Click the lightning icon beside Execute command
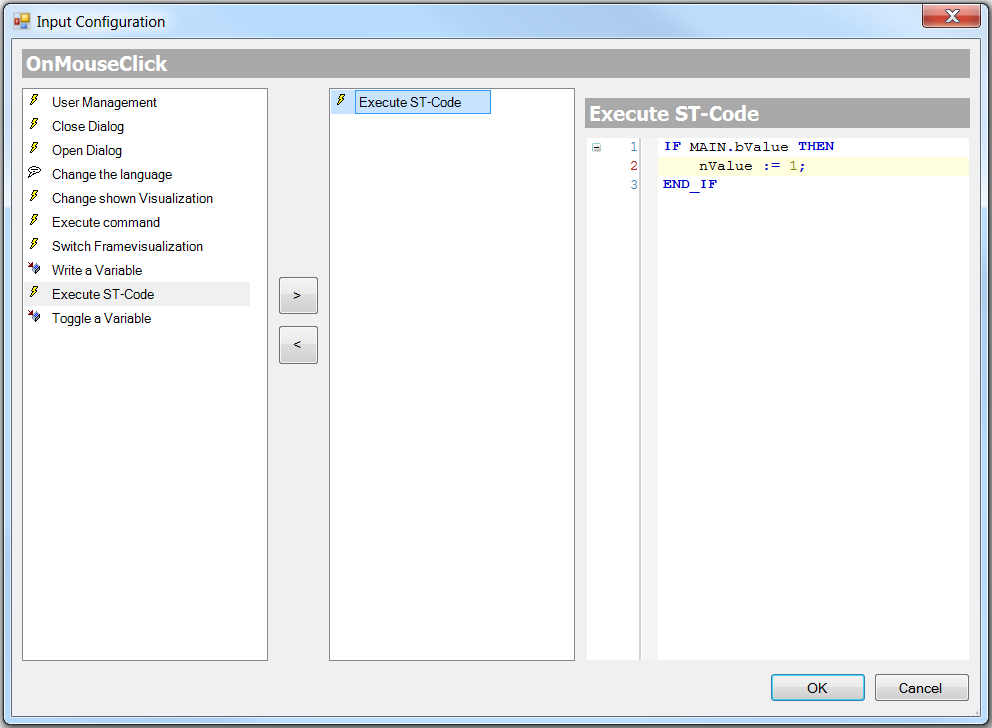Image resolution: width=992 pixels, height=728 pixels. pos(34,220)
